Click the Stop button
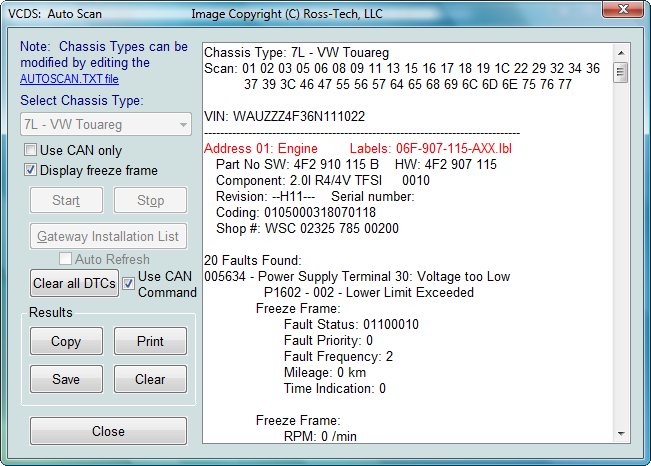This screenshot has height=466, width=651. (150, 200)
